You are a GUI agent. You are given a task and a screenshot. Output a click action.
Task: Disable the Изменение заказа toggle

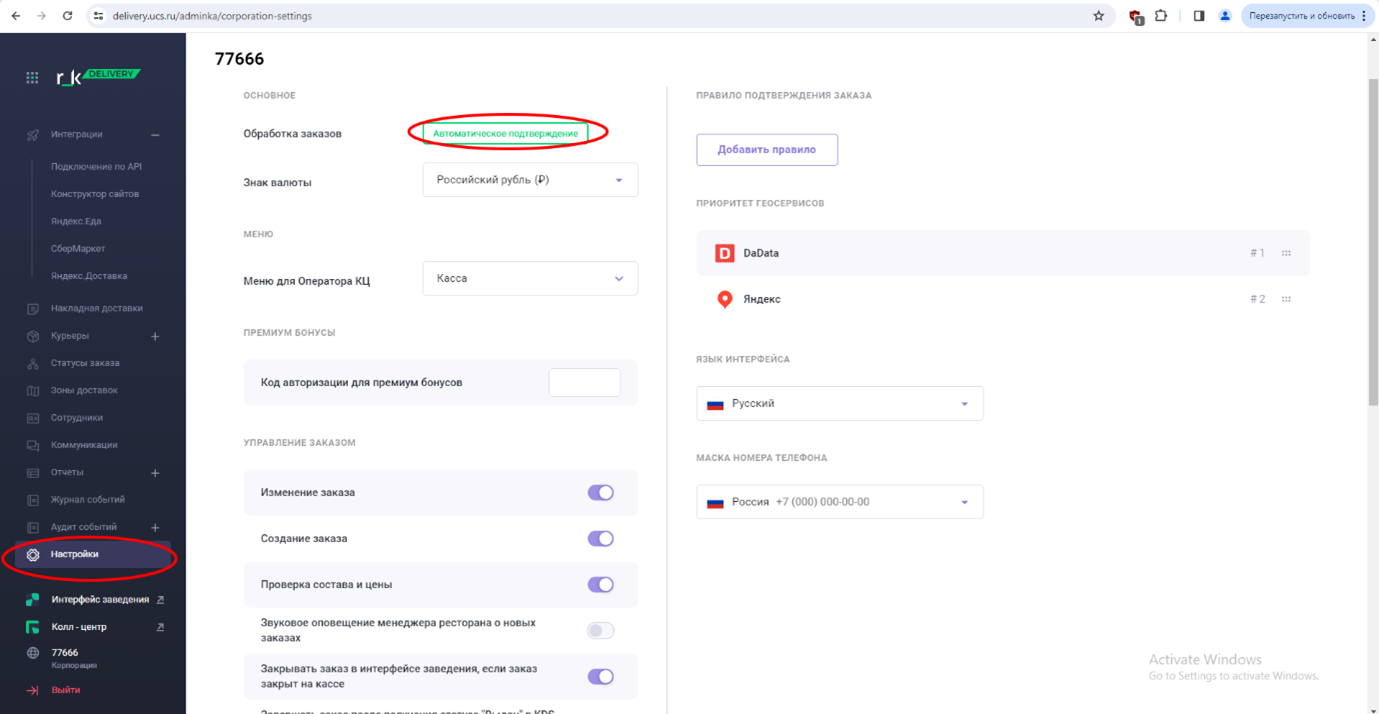[600, 493]
